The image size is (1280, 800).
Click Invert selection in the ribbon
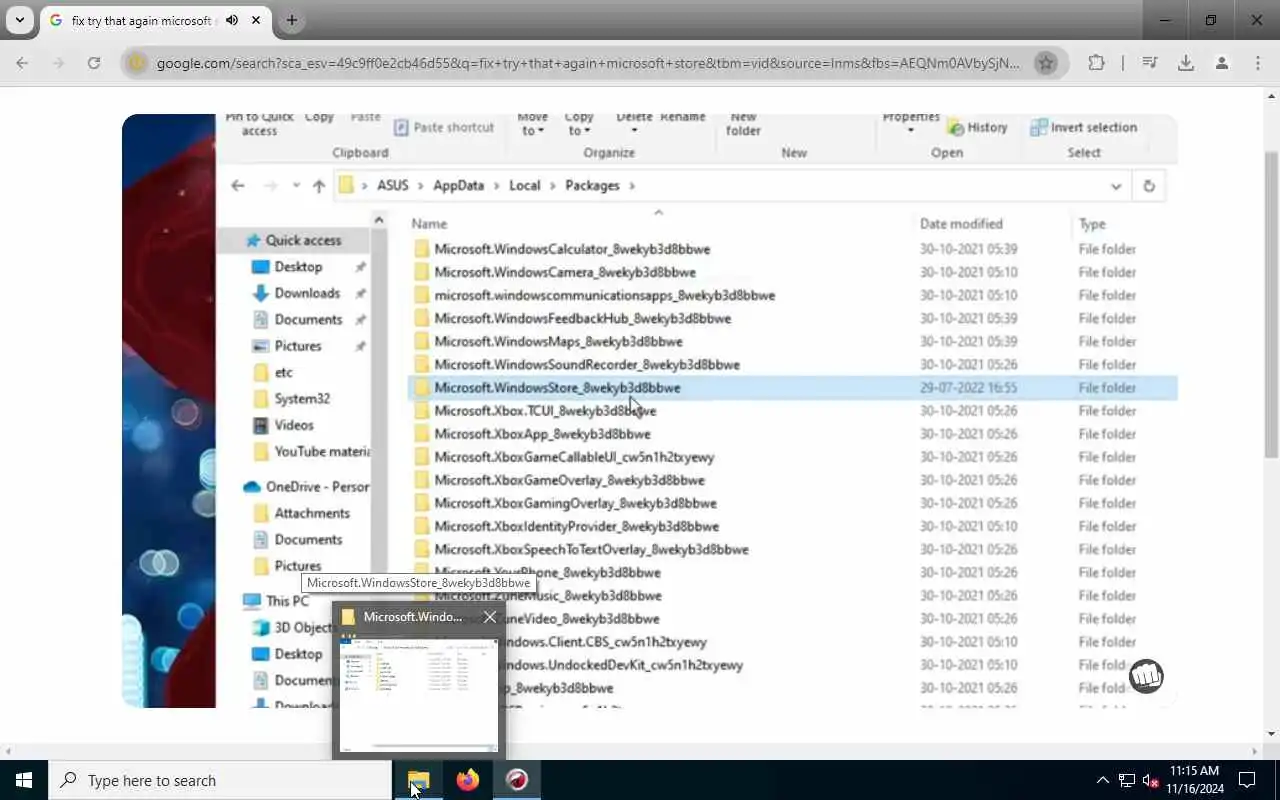pos(1084,127)
